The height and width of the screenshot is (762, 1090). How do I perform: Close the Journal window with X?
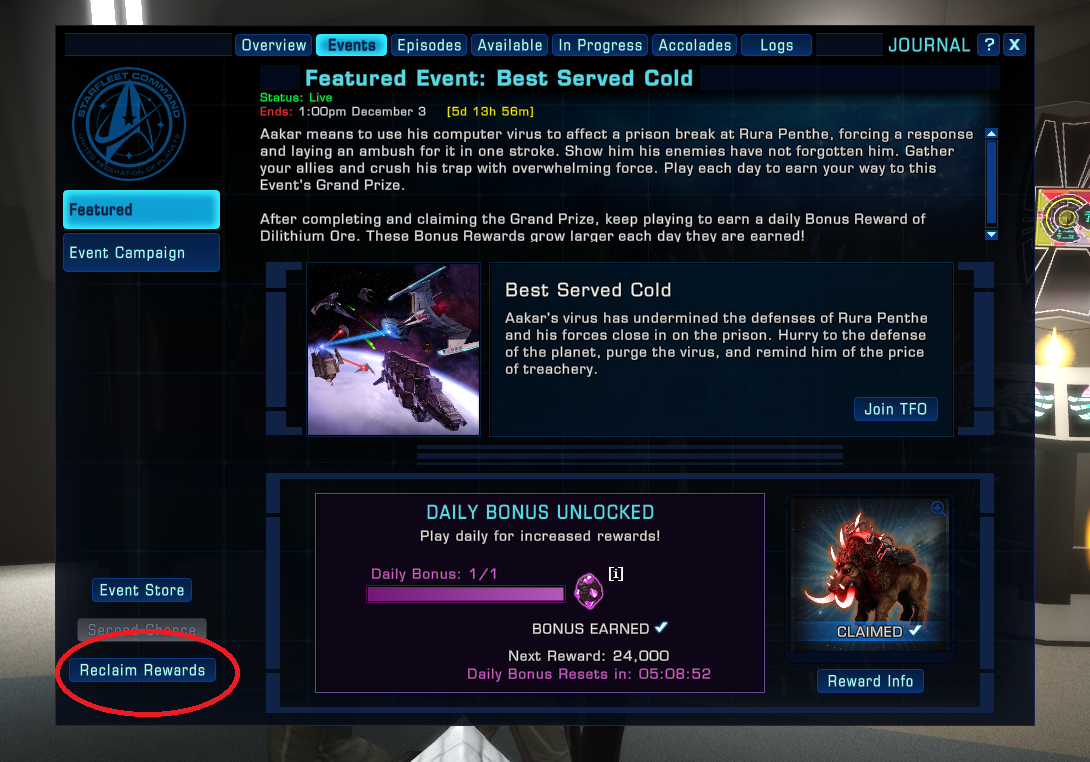(1014, 44)
